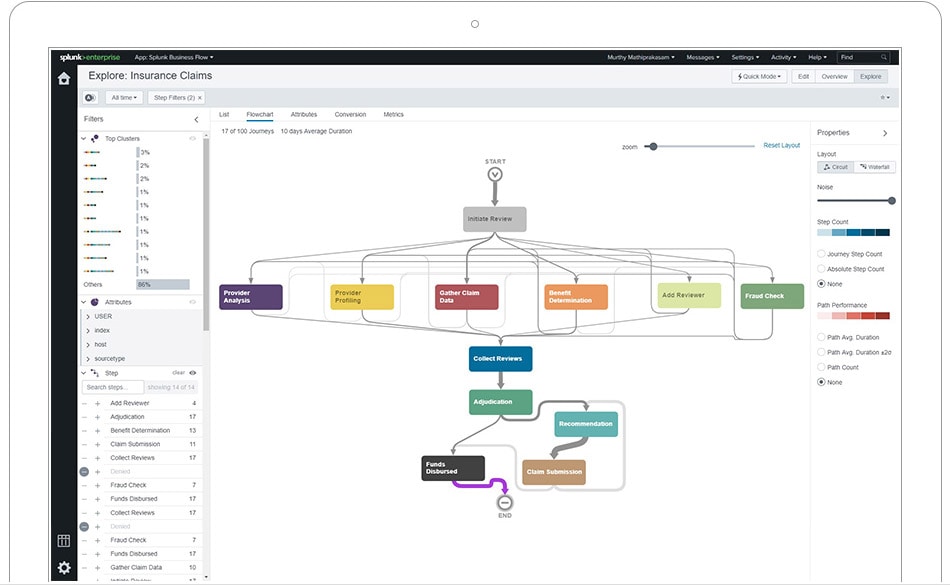
Task: Select the Absolute Step Count radio button
Action: click(x=822, y=268)
